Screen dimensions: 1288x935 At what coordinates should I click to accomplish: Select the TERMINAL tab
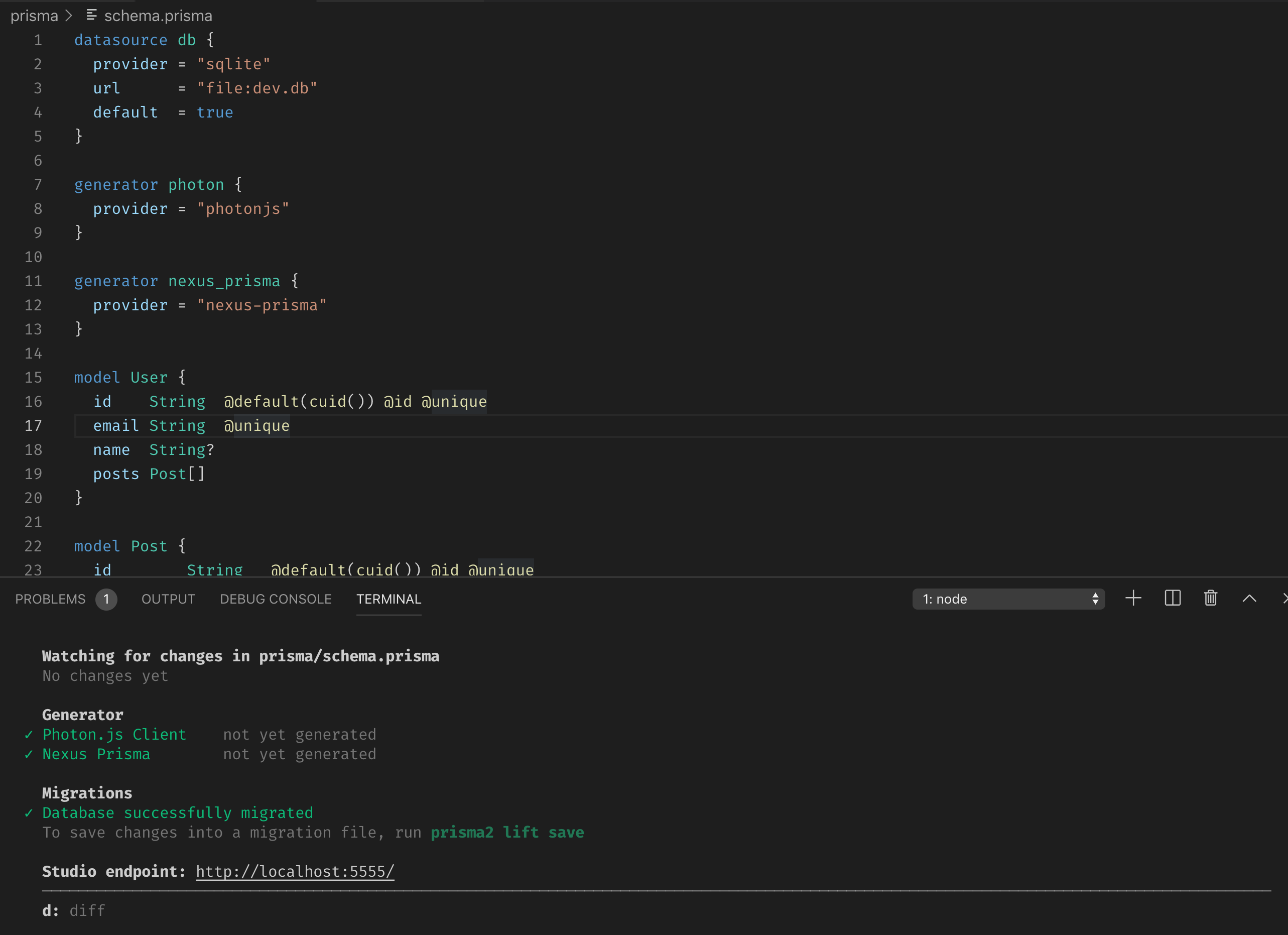point(389,599)
